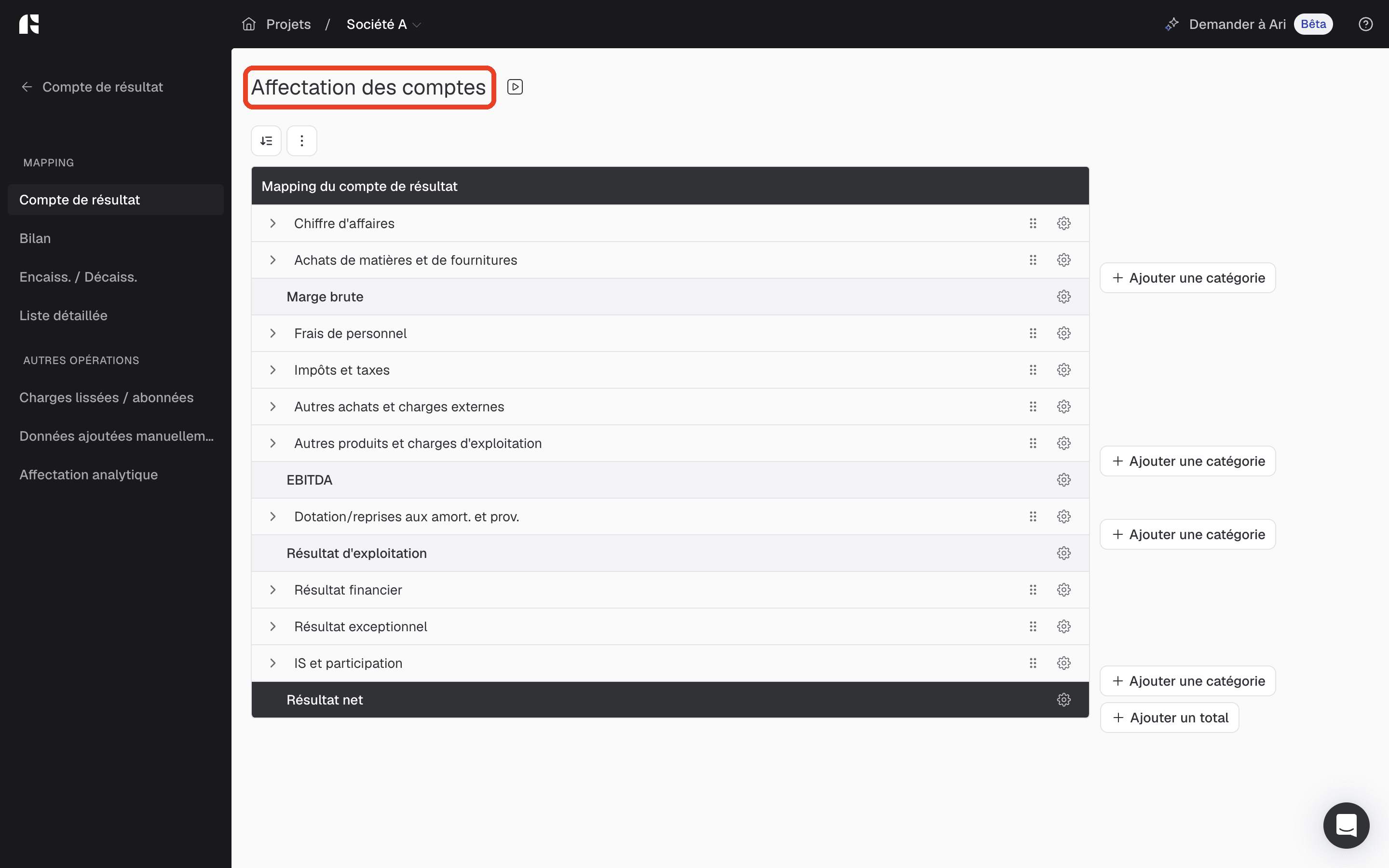Open the chat support bubble

coord(1346,825)
